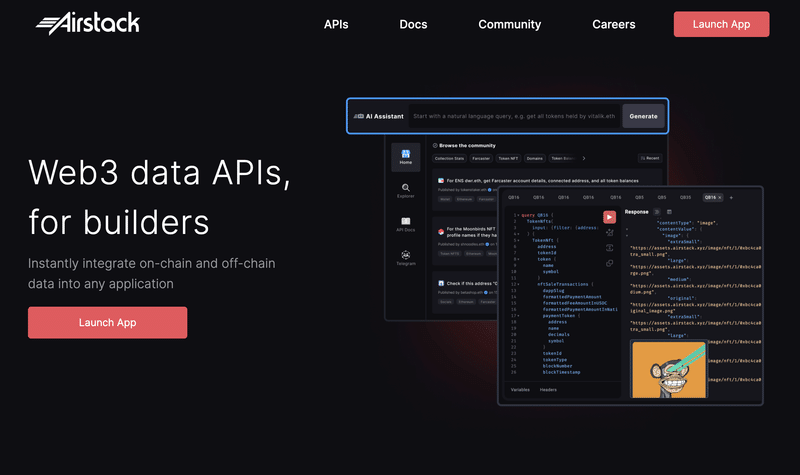Screen dimensions: 800x475
Task: Select the Domains filter chip
Action: coord(535,158)
